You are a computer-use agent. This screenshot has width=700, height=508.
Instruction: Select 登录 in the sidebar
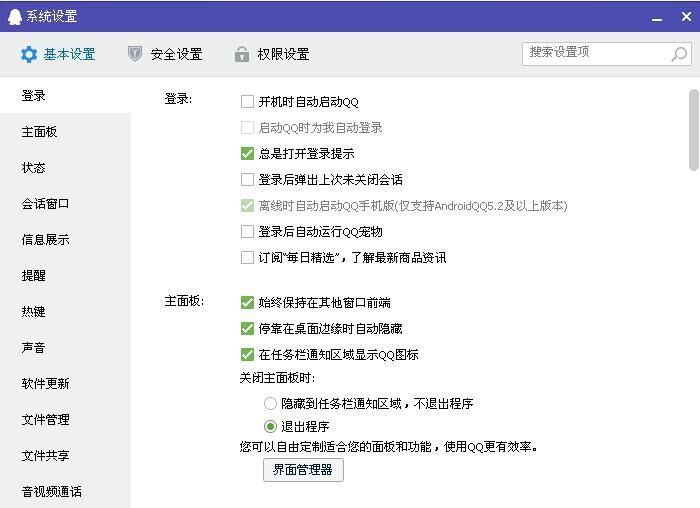[65, 96]
